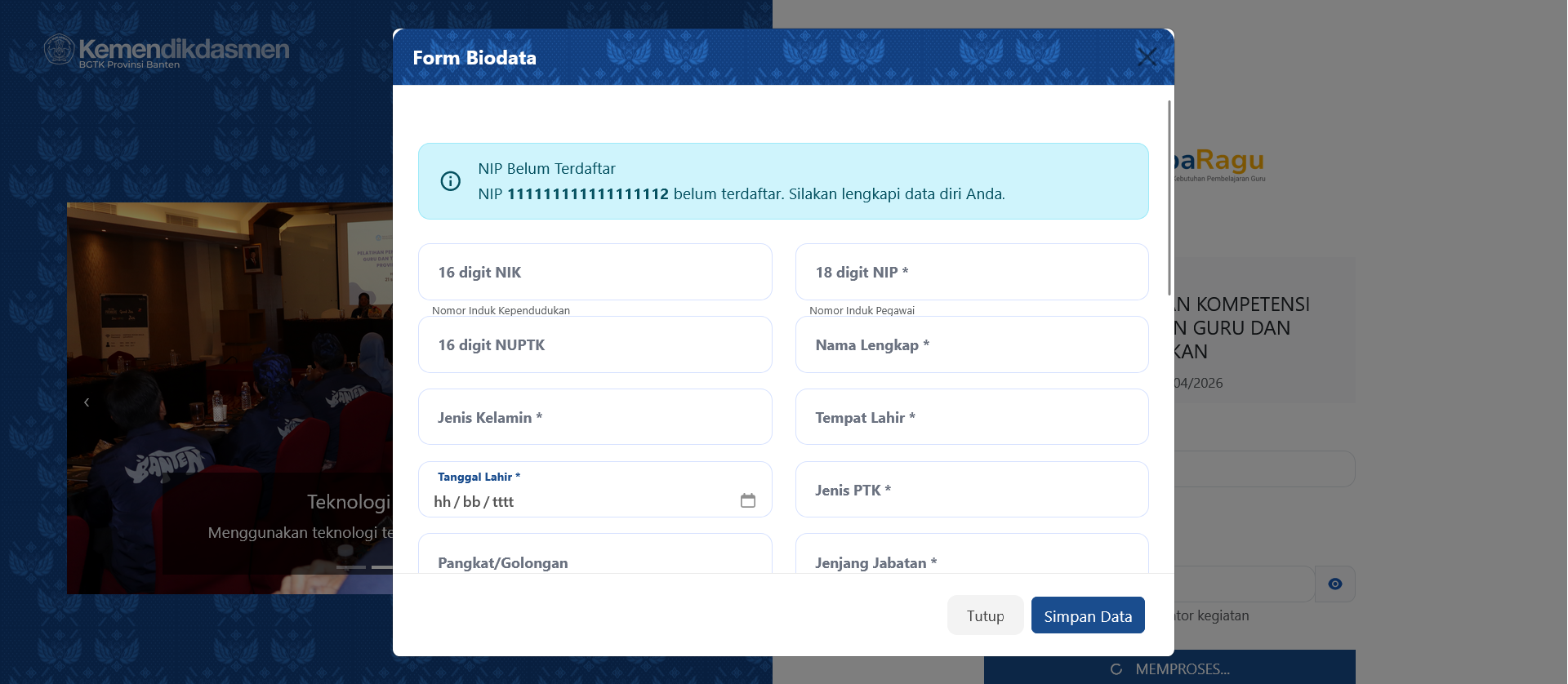This screenshot has width=1568, height=684.
Task: Go to previous slide in background carousel
Action: (87, 402)
